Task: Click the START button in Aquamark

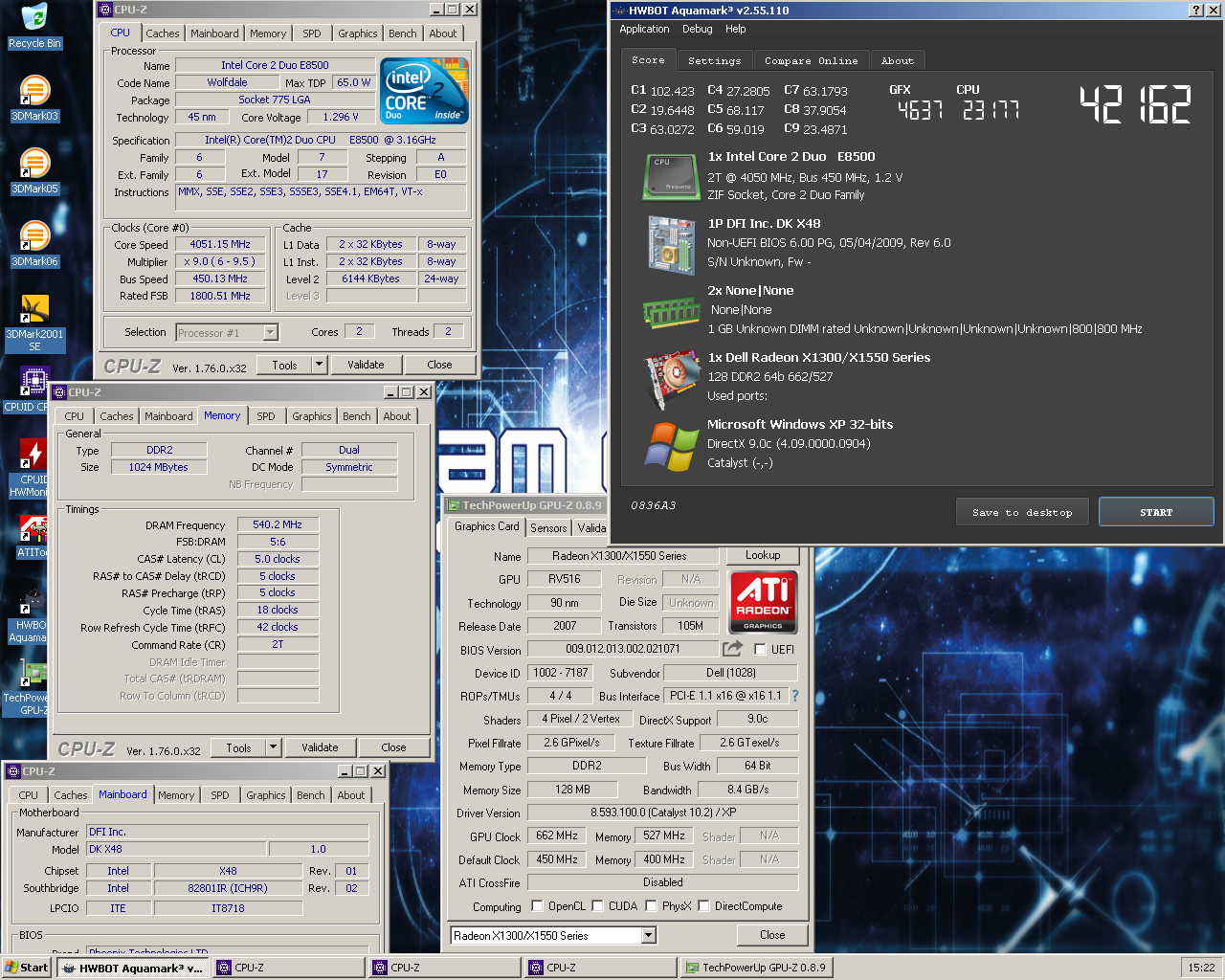Action: [x=1156, y=512]
